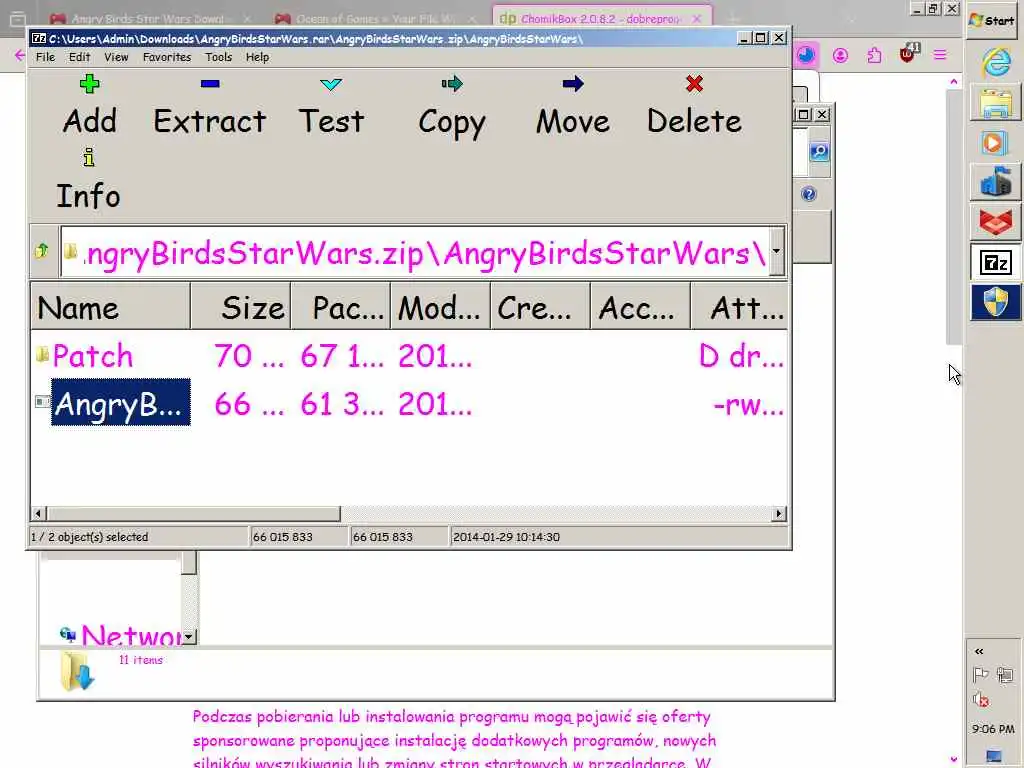Click the browser account profile icon
This screenshot has height=768, width=1024.
(840, 56)
